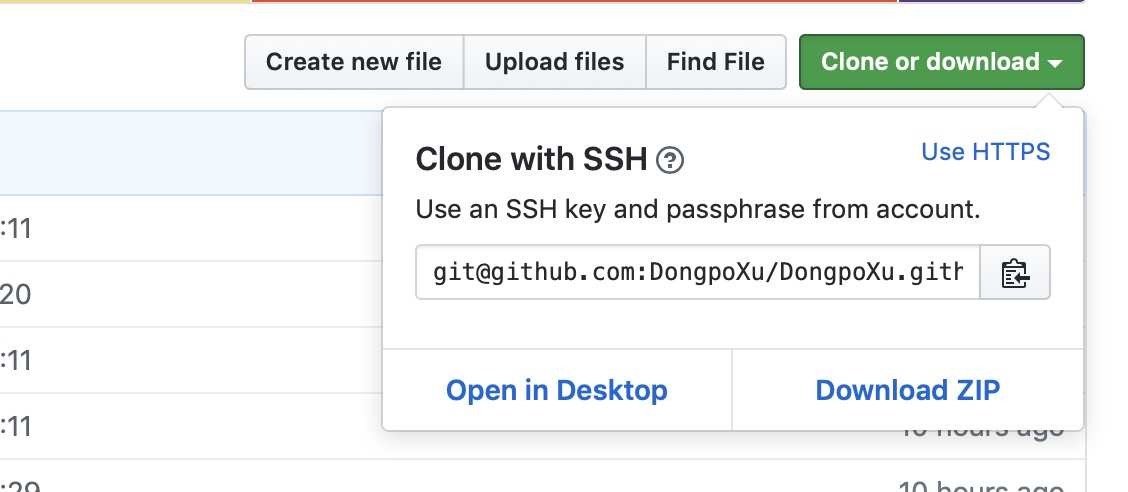Image resolution: width=1128 pixels, height=492 pixels.
Task: Click the caret arrow on Clone or download
Action: tap(1055, 63)
